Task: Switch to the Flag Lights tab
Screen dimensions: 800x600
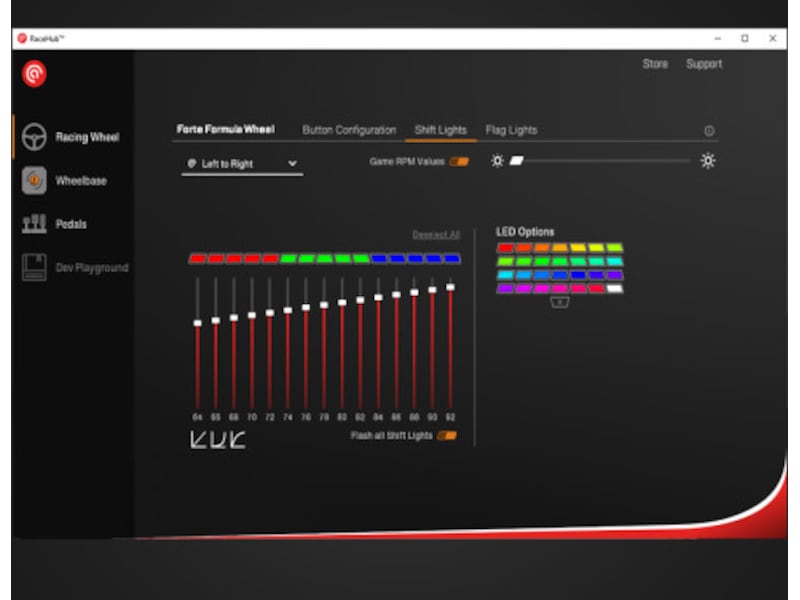Action: 511,130
